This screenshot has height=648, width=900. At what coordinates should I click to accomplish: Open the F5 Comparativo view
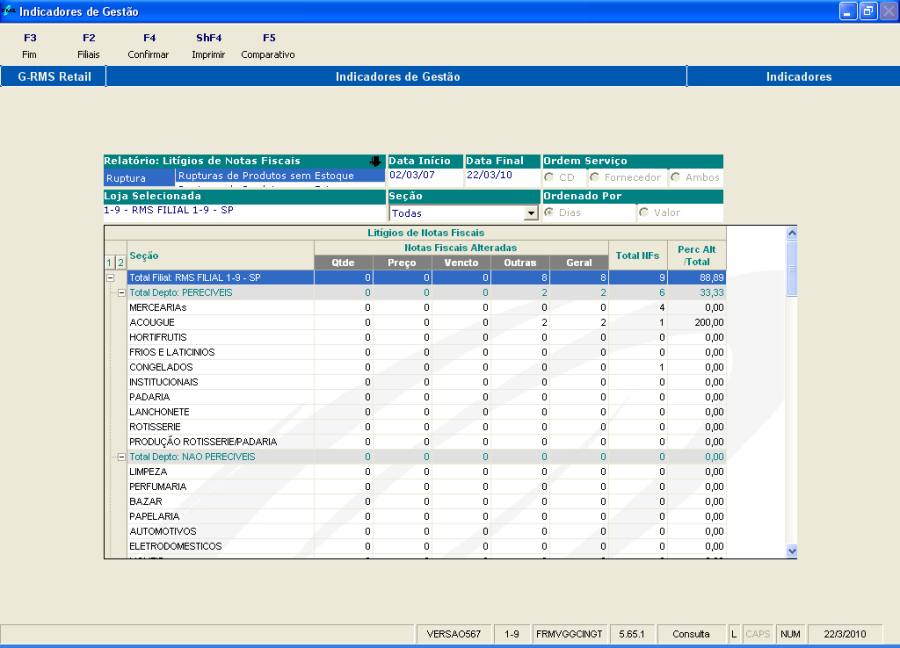click(268, 46)
